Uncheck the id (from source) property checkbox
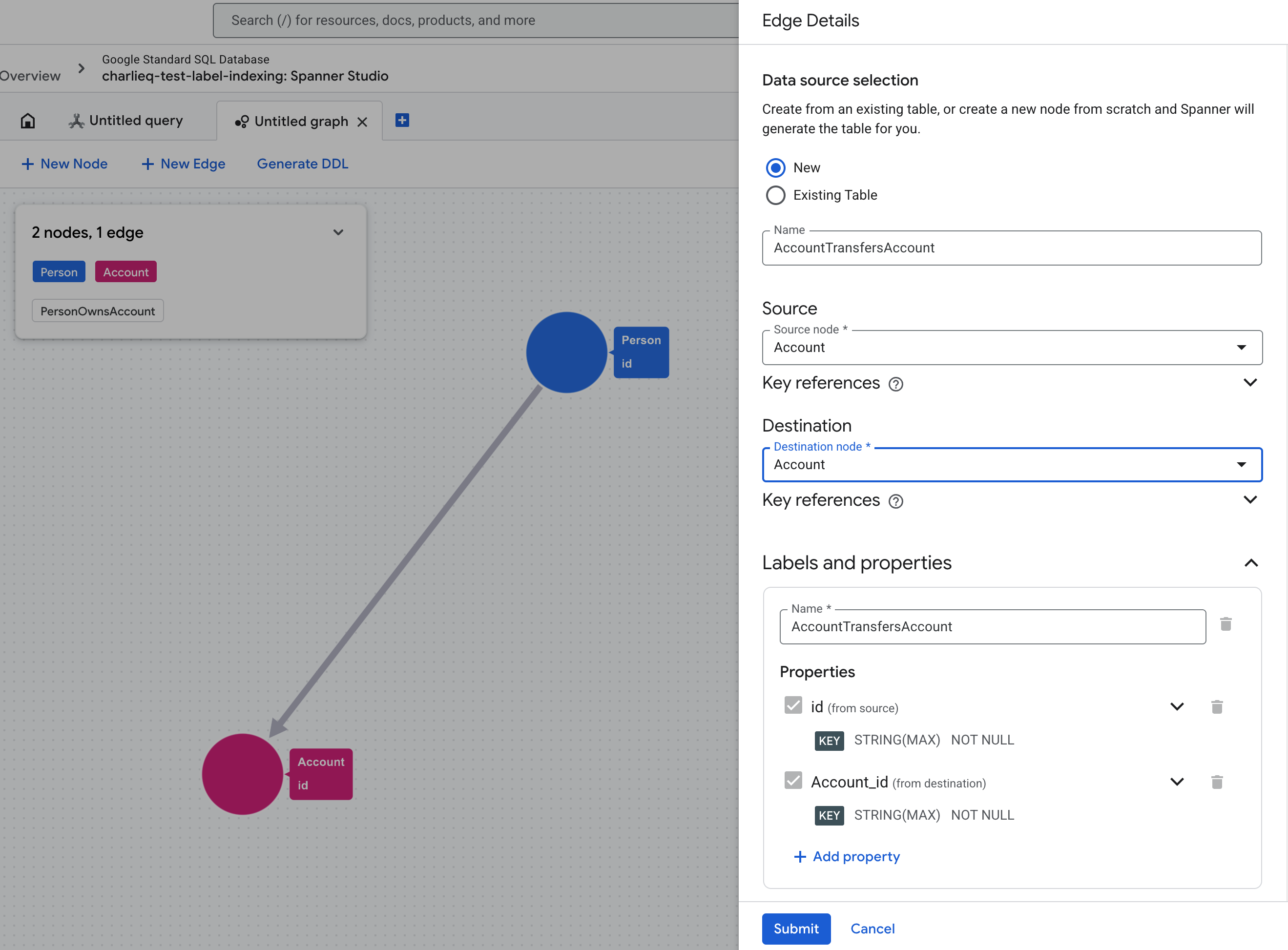1288x950 pixels. tap(793, 705)
